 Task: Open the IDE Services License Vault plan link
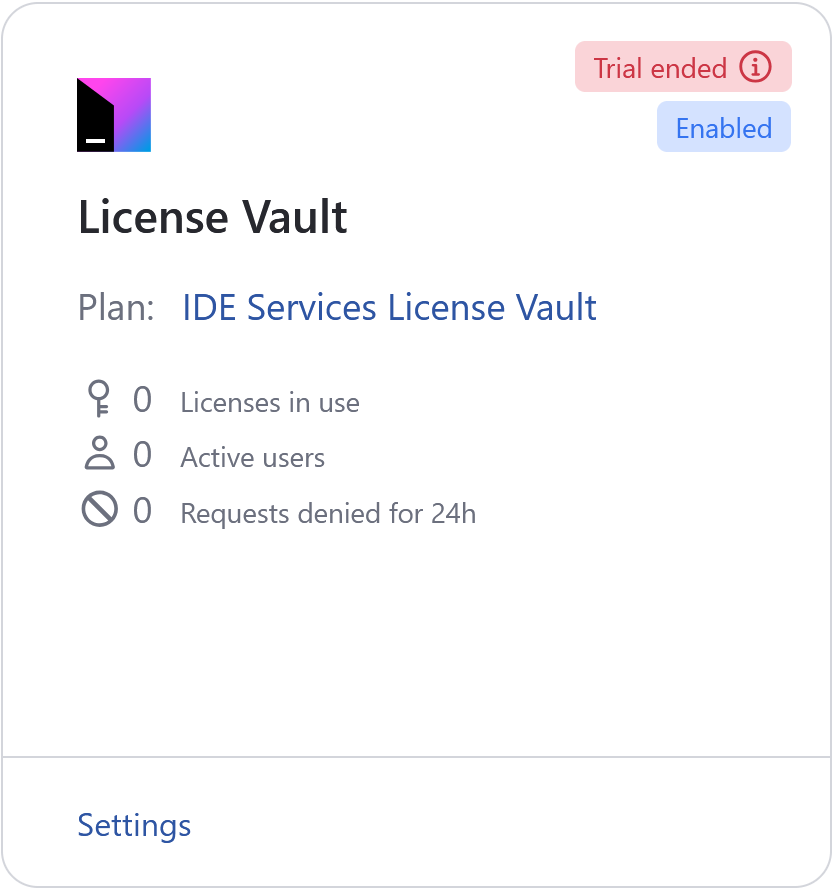point(389,308)
